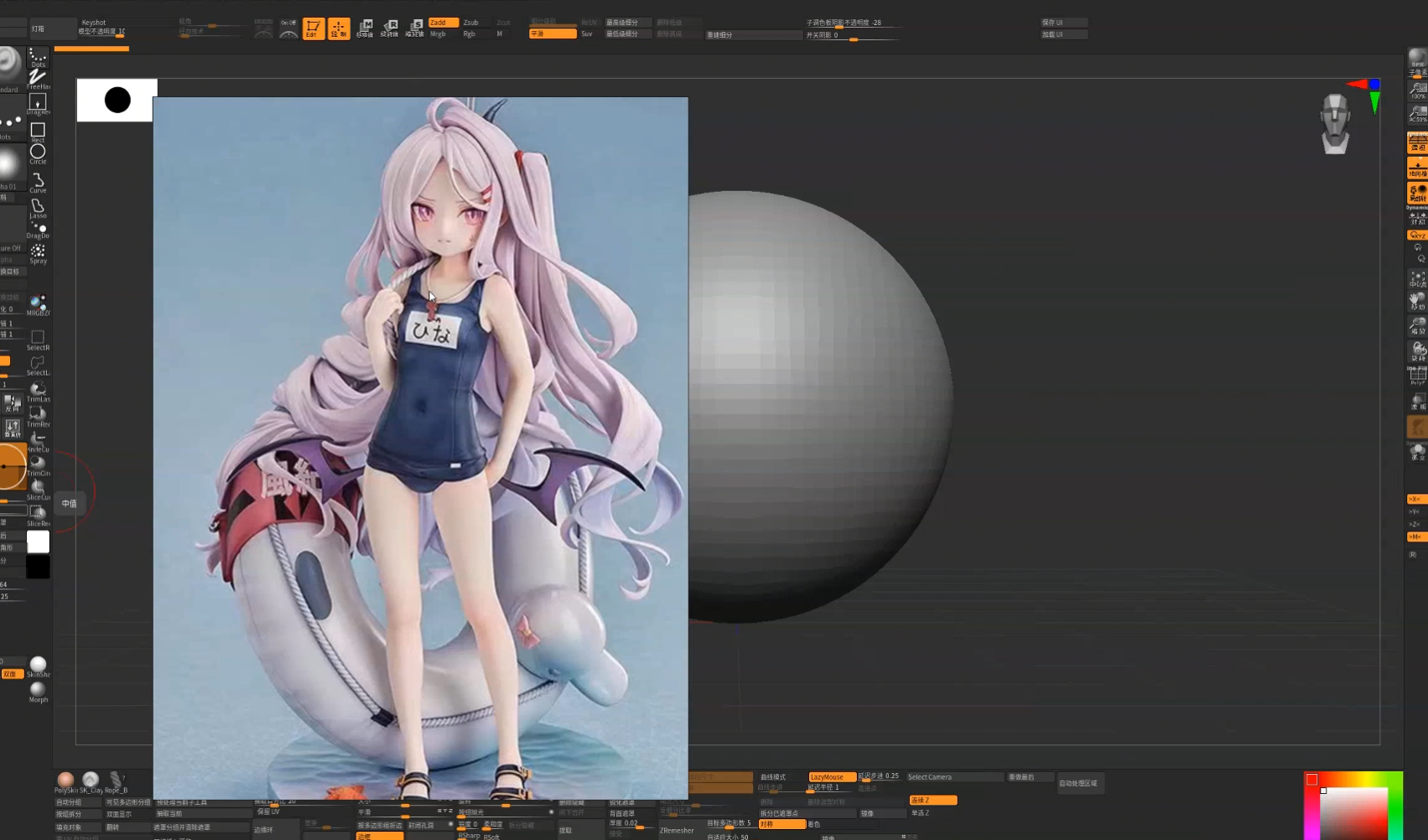The image size is (1428, 840).
Task: Choose the SelectRect brush
Action: [38, 340]
